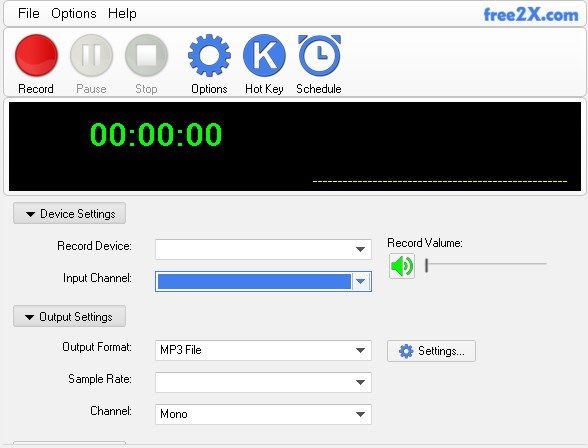This screenshot has height=448, width=588.
Task: Click the Record Volume slider track
Action: 486,264
